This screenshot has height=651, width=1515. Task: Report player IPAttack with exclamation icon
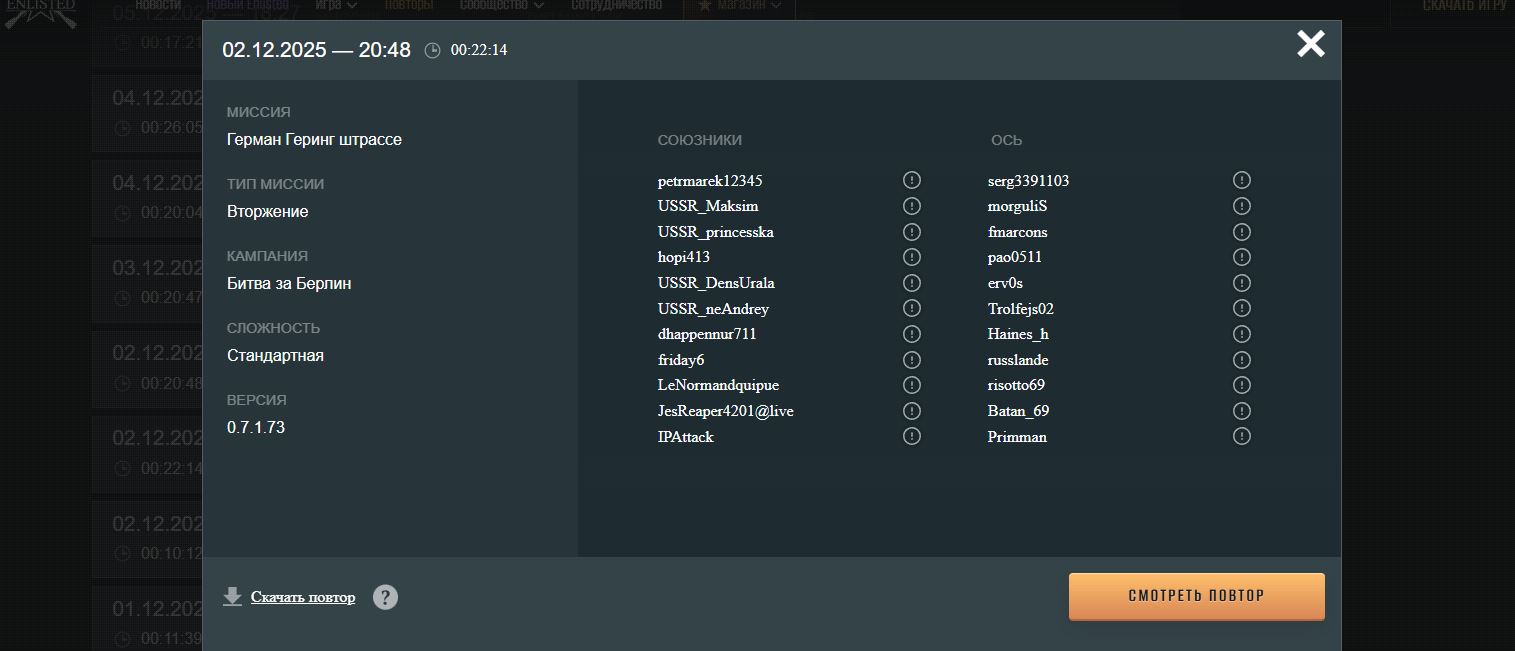click(x=911, y=436)
